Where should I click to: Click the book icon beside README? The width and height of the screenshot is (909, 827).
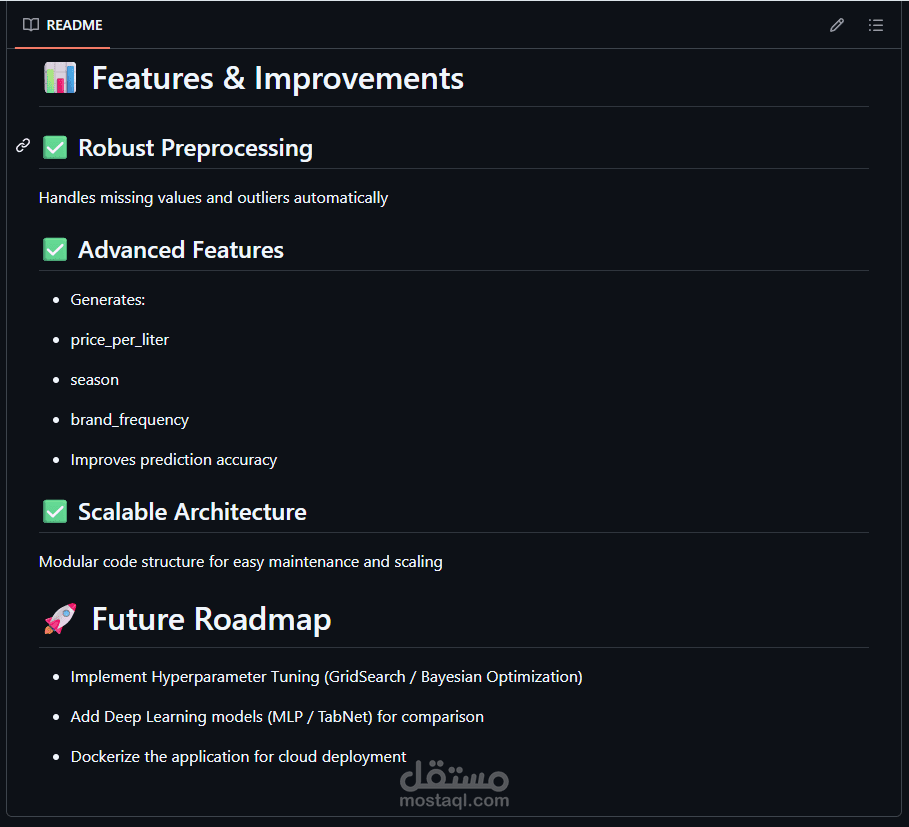click(x=31, y=25)
